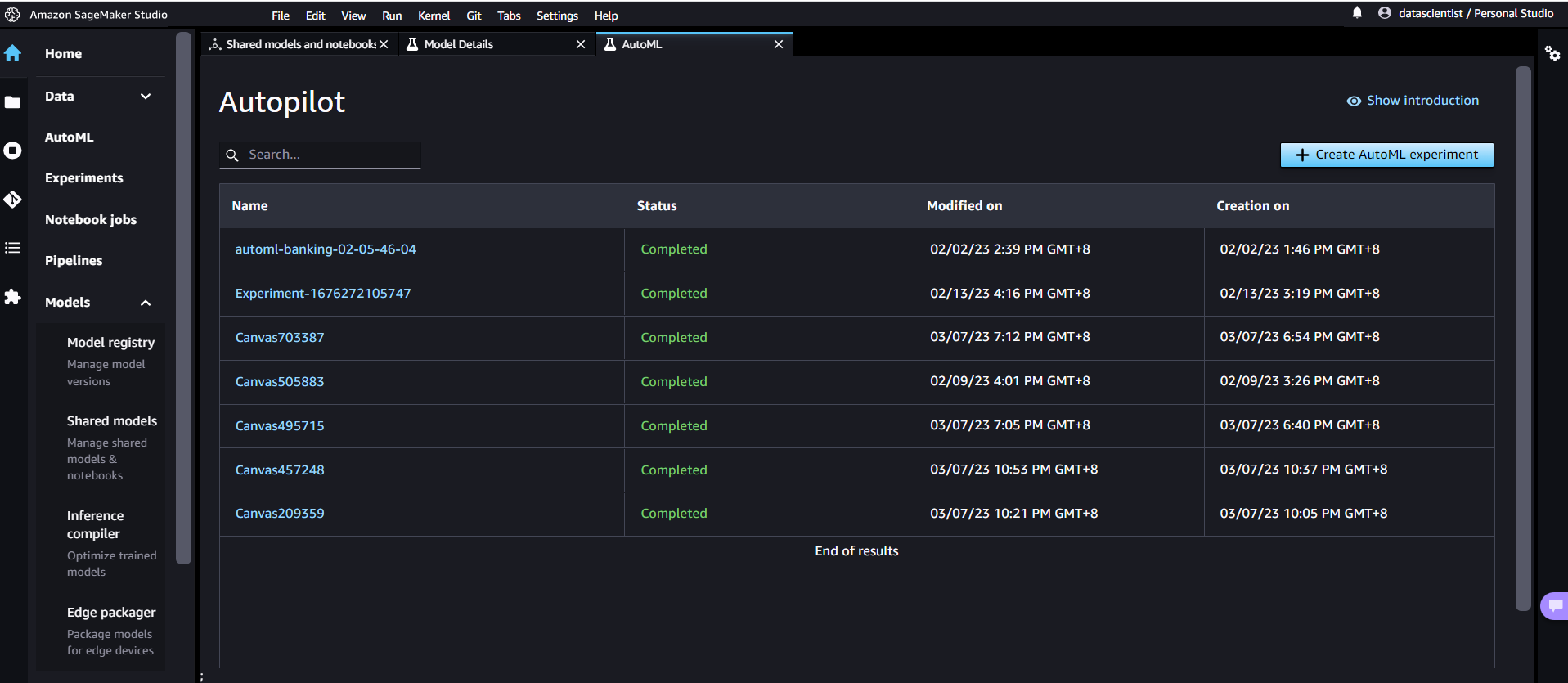Open AutoML in the sidebar
This screenshot has width=1568, height=683.
[x=69, y=137]
